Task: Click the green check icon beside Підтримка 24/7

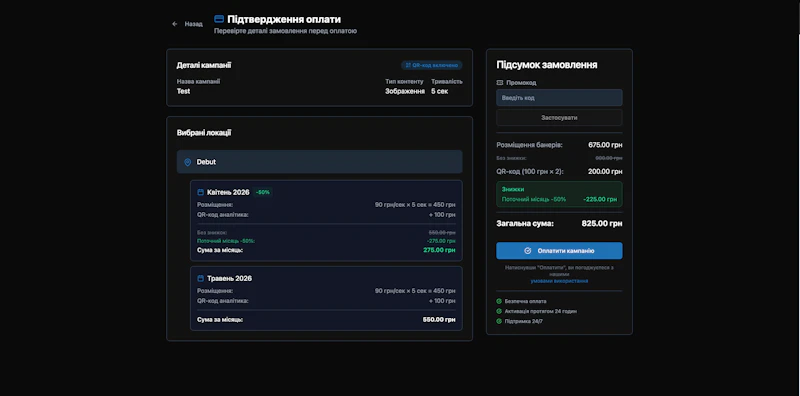Action: pos(499,321)
